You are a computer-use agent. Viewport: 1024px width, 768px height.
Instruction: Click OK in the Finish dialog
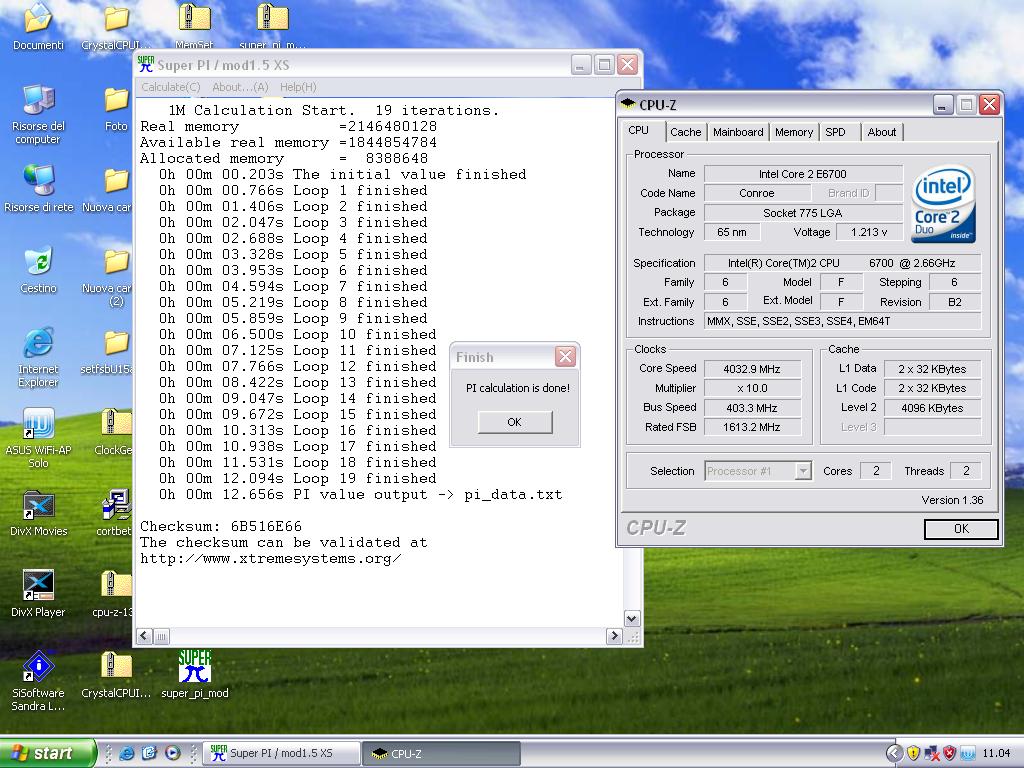click(515, 422)
